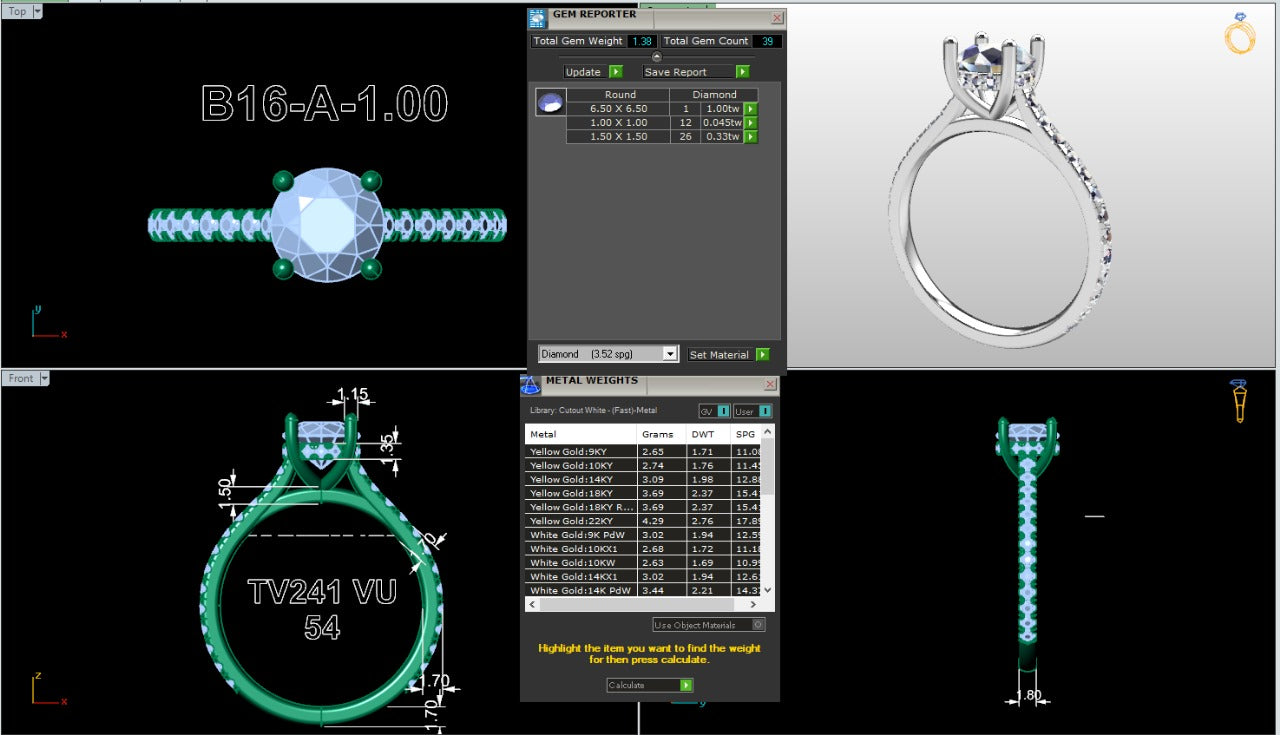
Task: Click the B16-A-1.00 label in Top viewport
Action: tap(324, 104)
